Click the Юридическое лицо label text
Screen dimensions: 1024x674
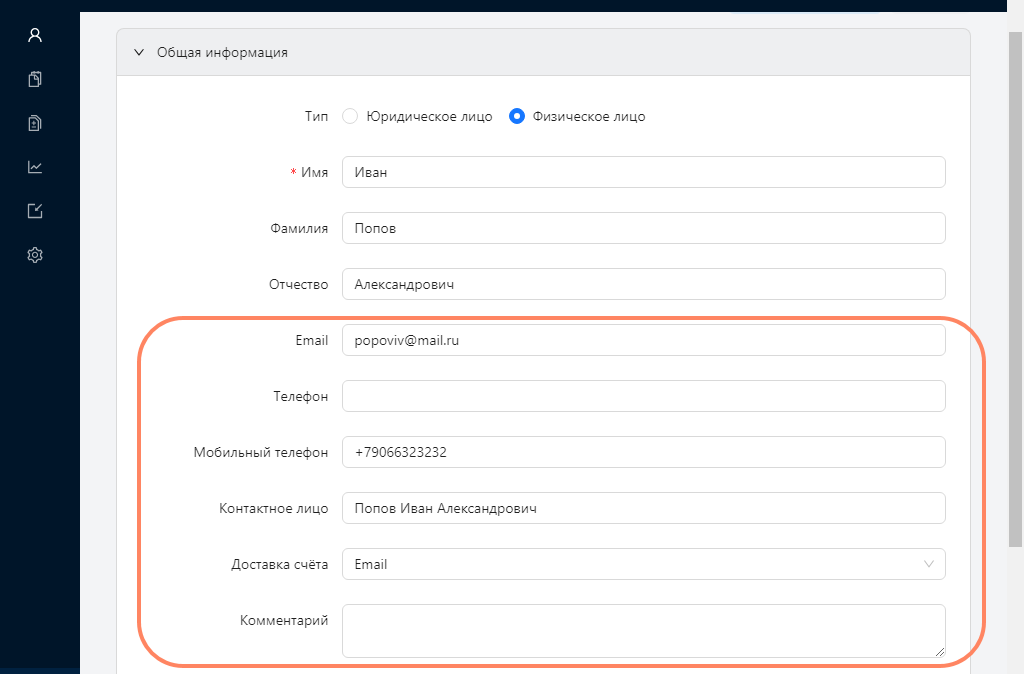click(x=429, y=116)
